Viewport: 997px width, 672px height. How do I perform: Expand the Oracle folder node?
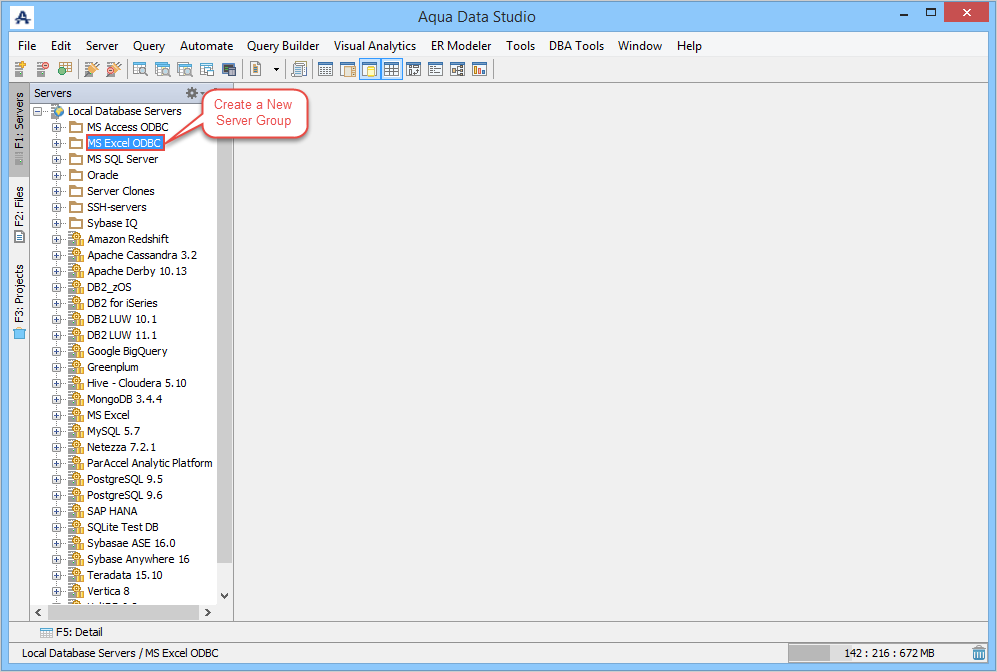(x=57, y=175)
